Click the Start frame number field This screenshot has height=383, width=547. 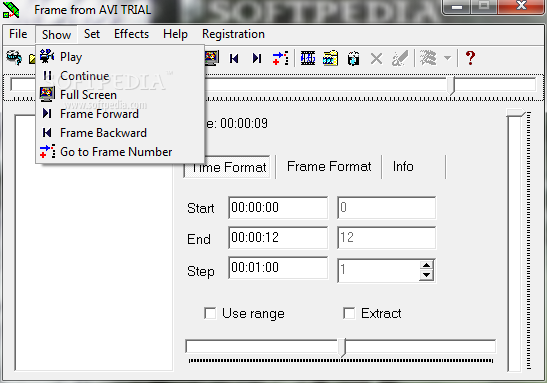(387, 208)
